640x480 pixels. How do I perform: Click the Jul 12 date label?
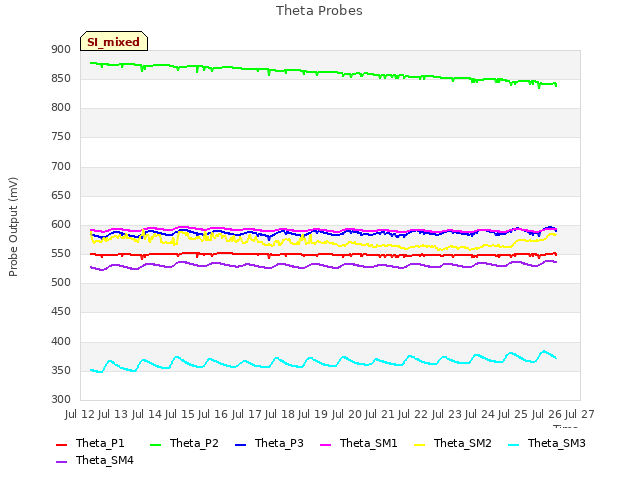tap(80, 414)
